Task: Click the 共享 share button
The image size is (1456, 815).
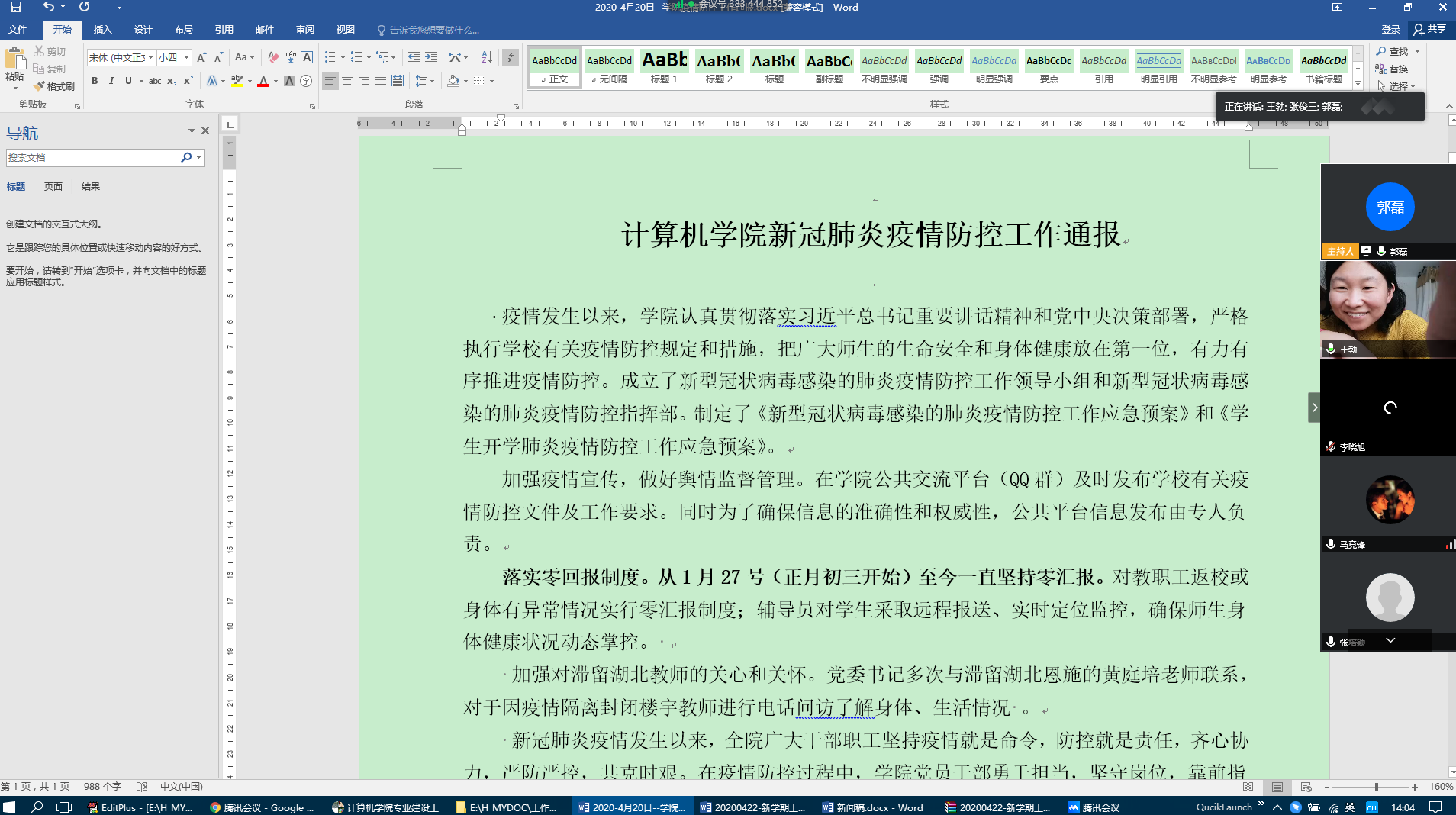Action: pos(1430,29)
